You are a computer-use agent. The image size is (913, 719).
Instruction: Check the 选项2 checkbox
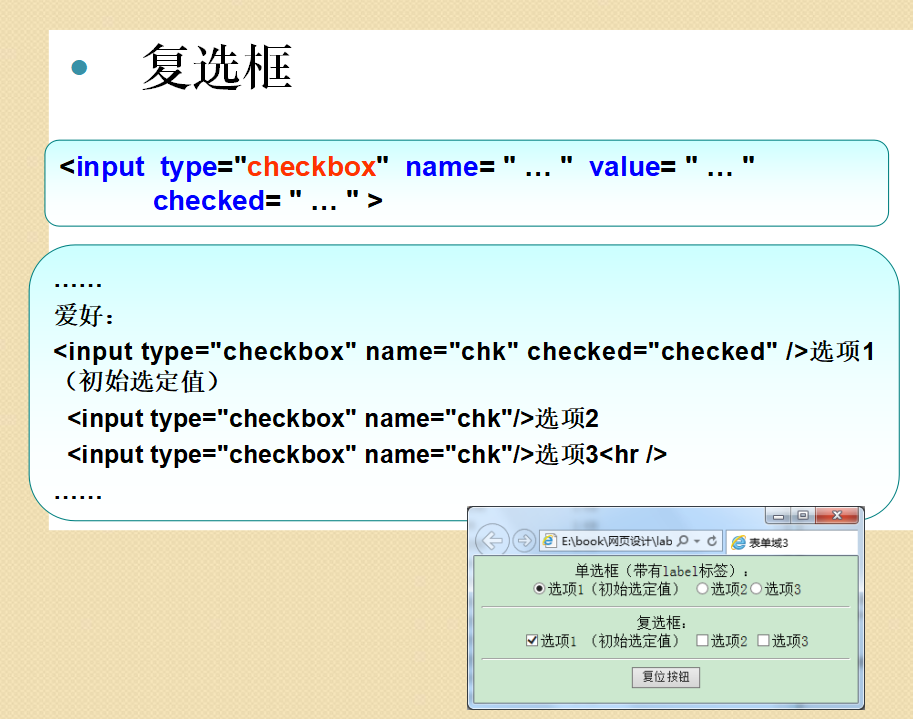(x=702, y=640)
